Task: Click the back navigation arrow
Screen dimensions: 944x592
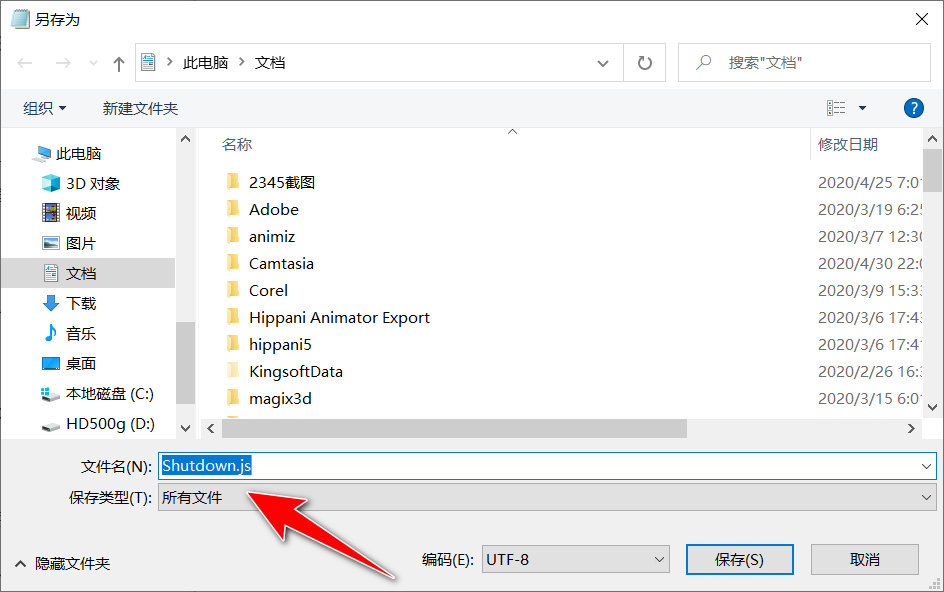Action: (24, 62)
